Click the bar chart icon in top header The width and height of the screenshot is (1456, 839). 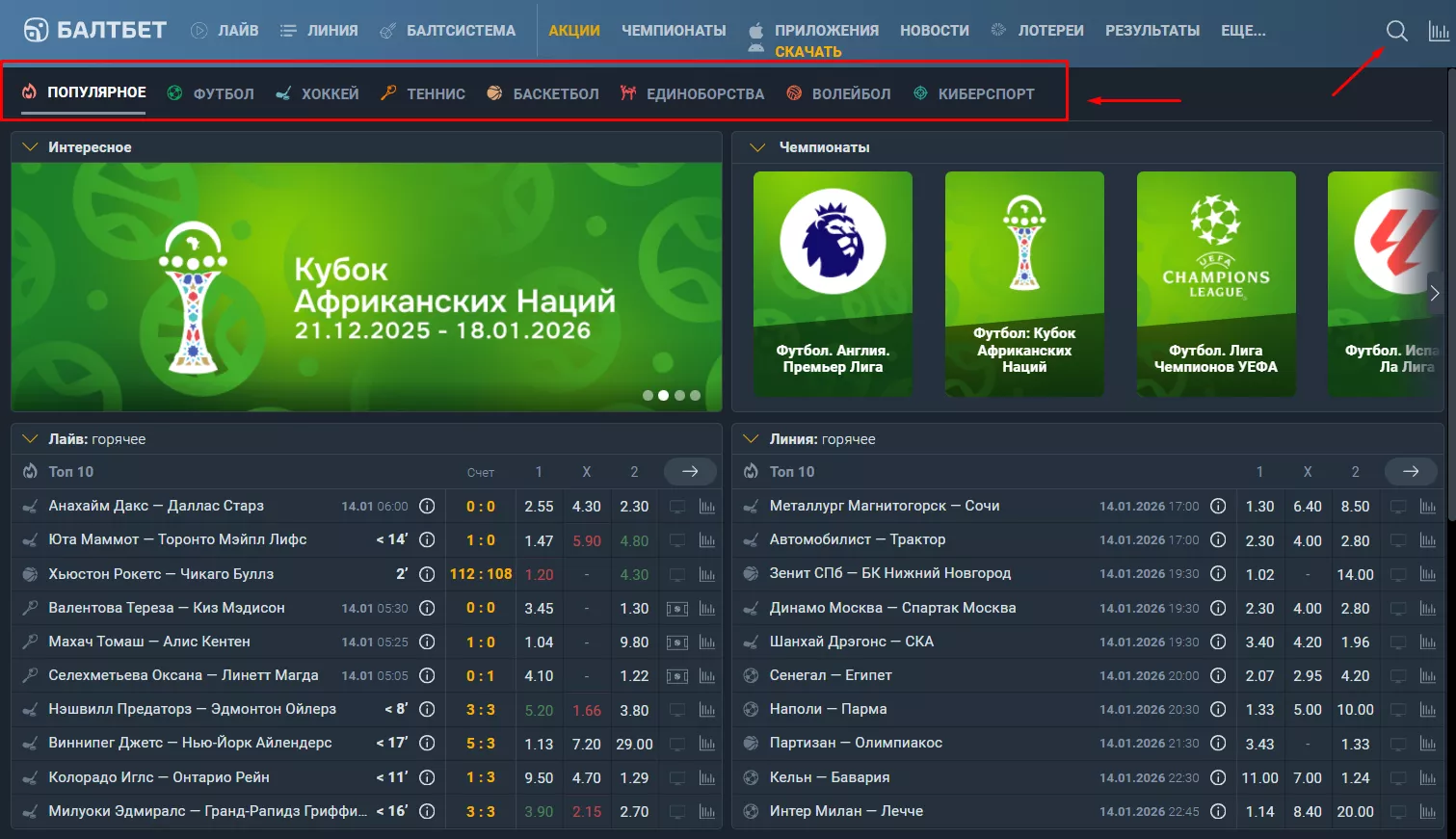pos(1439,32)
